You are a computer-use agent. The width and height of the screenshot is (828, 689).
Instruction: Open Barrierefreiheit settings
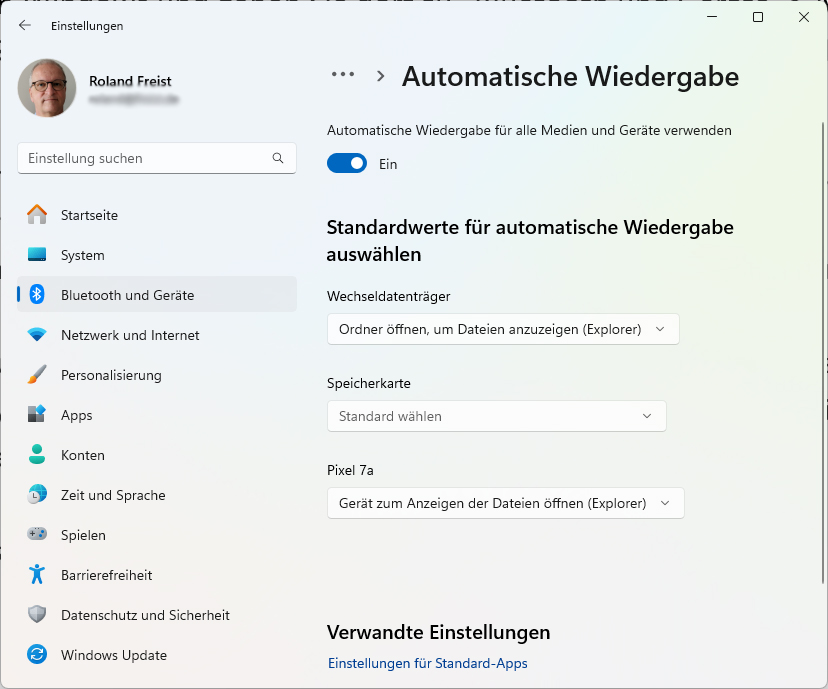106,575
